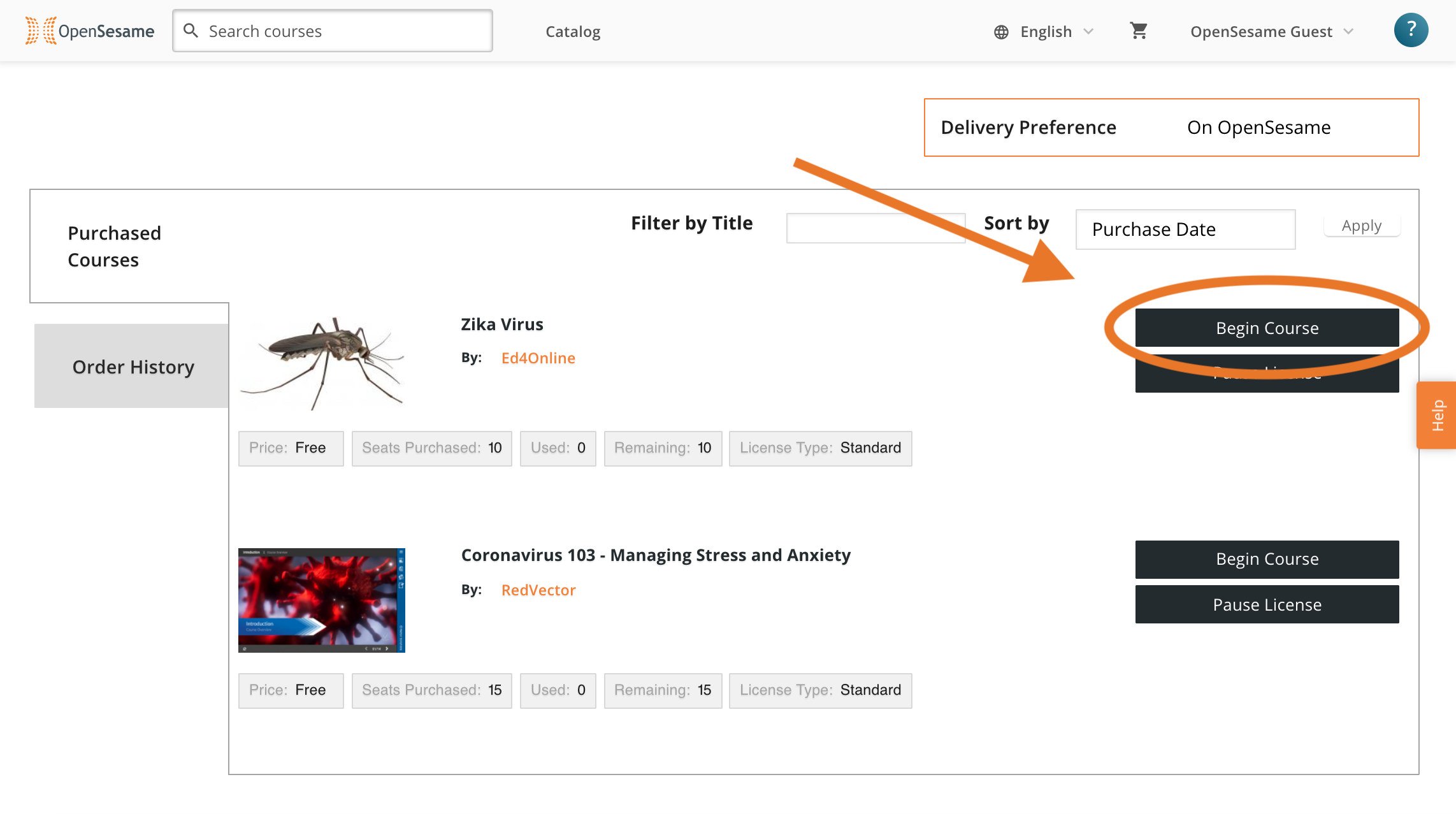Click the search magnifier icon
1456x814 pixels.
tap(191, 31)
